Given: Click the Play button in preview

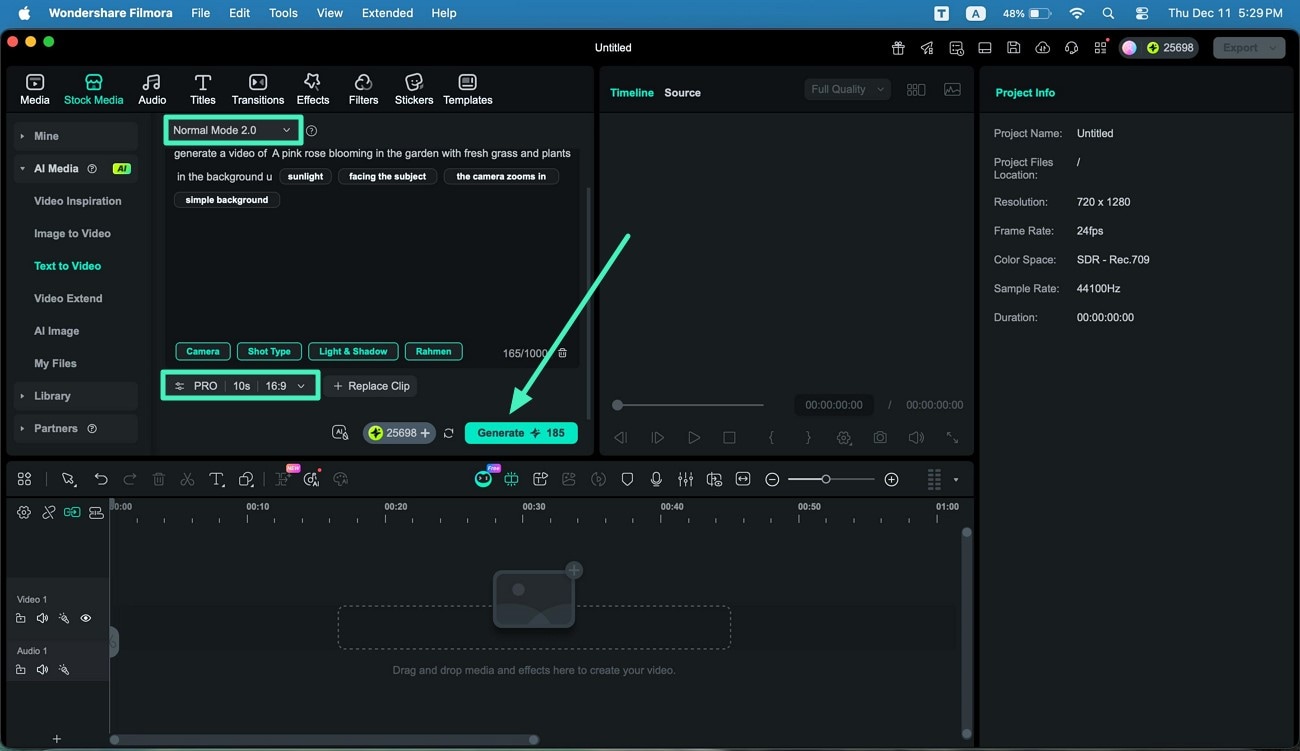Looking at the screenshot, I should point(694,438).
